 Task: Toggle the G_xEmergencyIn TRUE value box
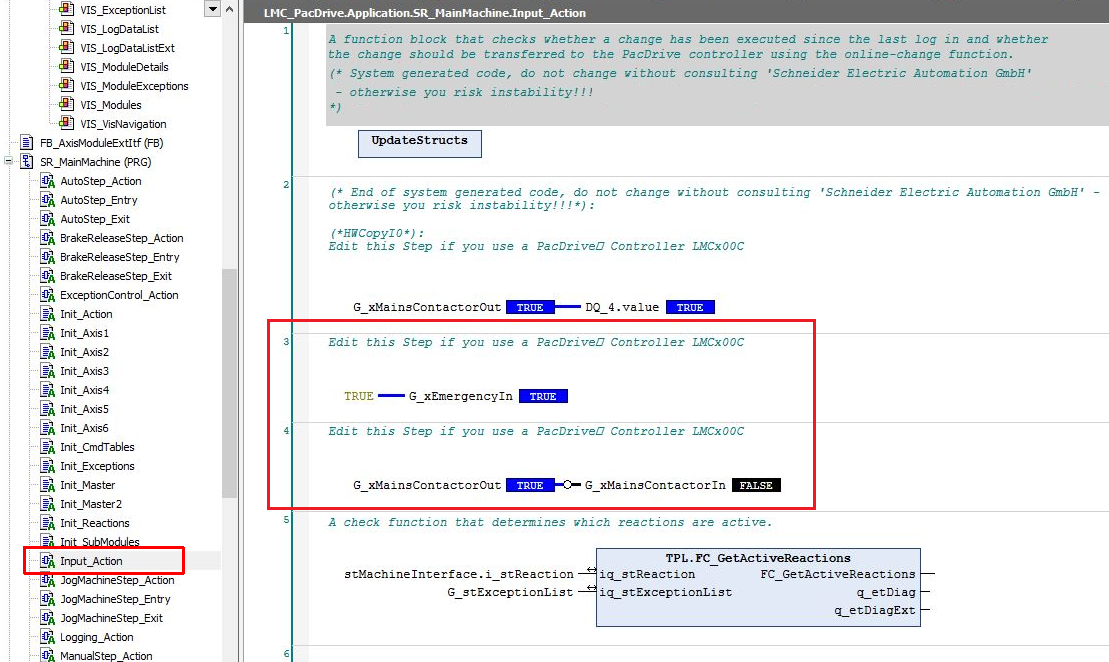click(542, 397)
